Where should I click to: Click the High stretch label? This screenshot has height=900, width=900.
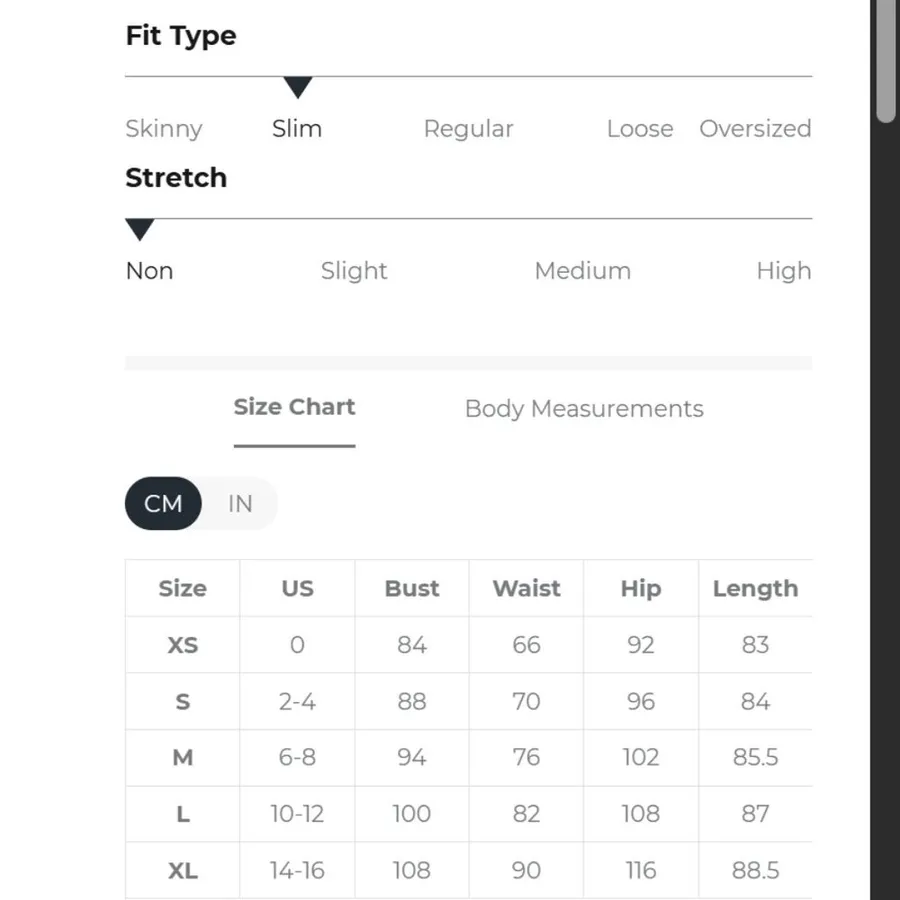[x=783, y=271]
